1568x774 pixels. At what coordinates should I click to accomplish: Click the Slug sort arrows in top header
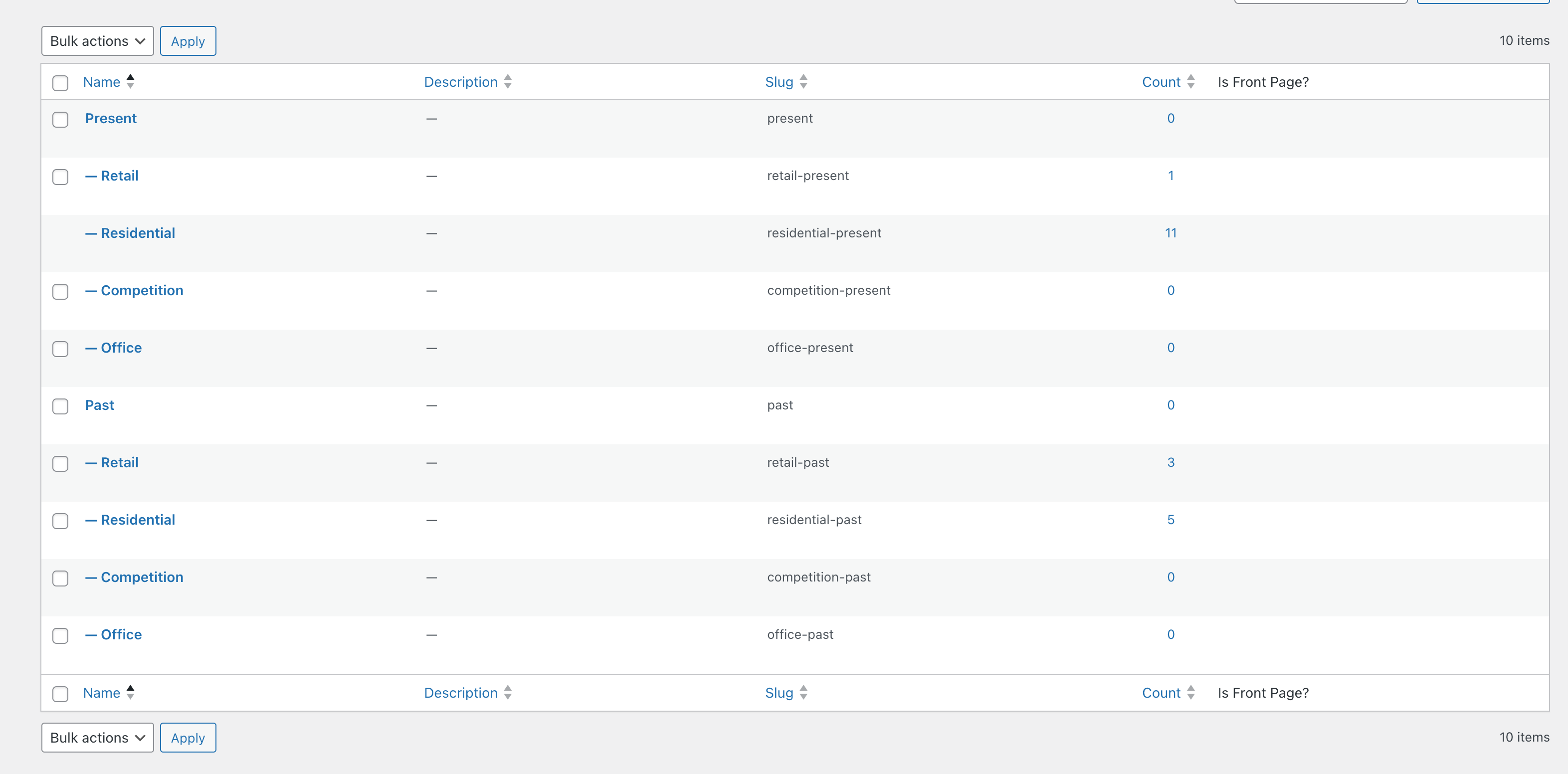[803, 81]
